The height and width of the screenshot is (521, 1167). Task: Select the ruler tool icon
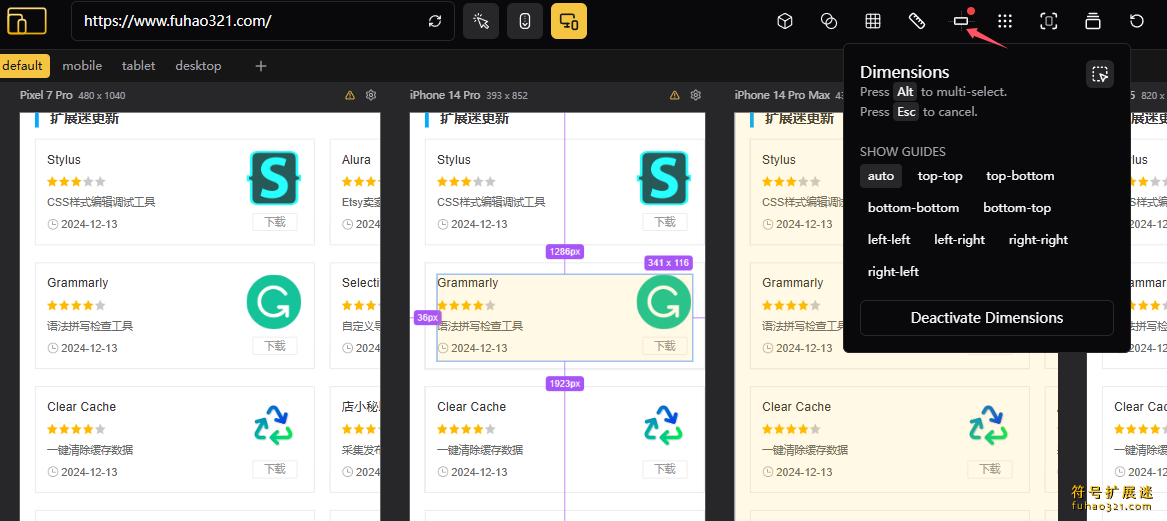[x=917, y=21]
